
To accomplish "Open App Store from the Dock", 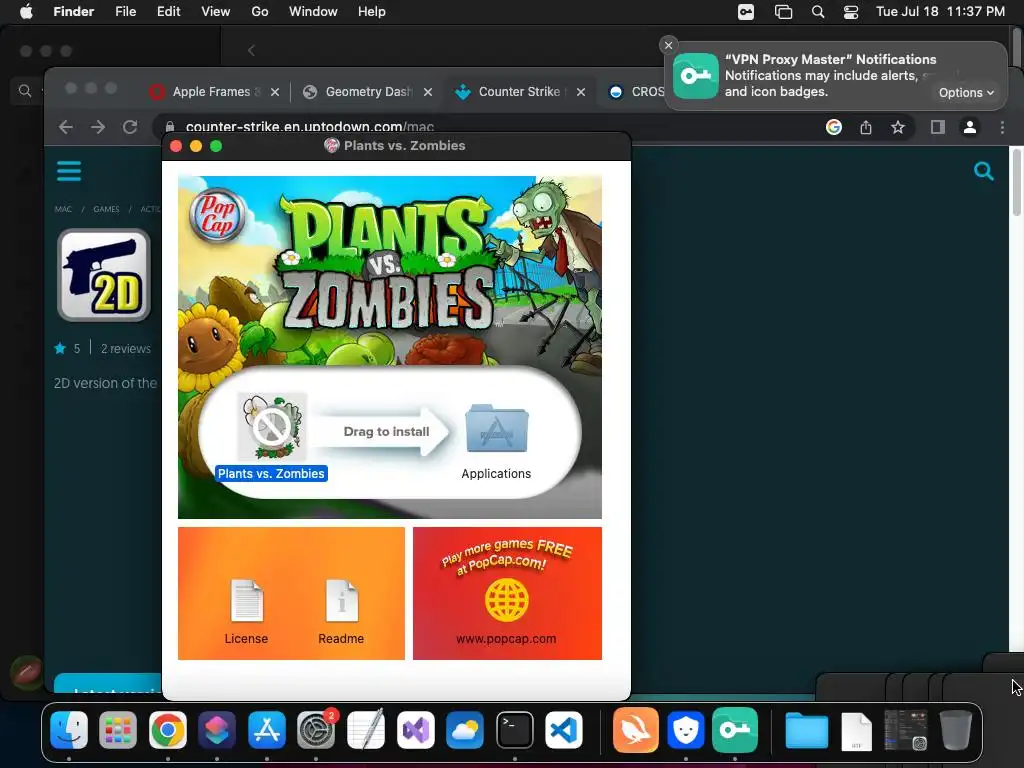I will coord(266,730).
